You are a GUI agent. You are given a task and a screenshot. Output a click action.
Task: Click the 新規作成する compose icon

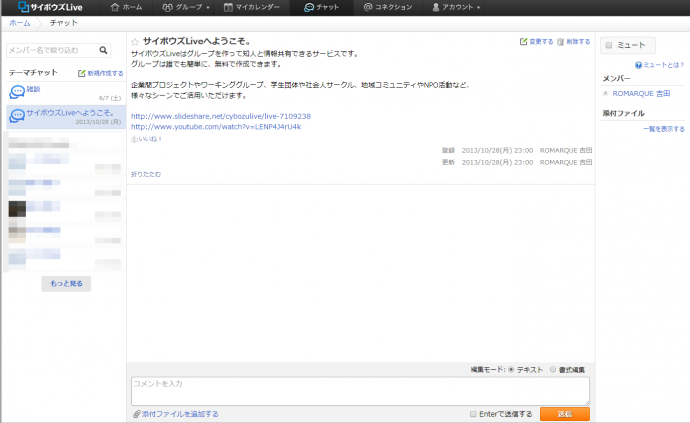pyautogui.click(x=82, y=73)
